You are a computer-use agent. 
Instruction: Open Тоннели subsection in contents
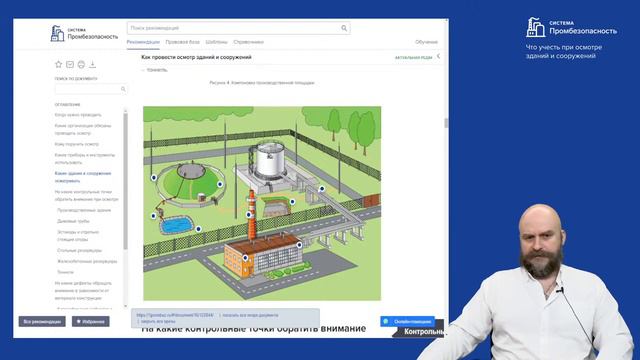click(65, 272)
